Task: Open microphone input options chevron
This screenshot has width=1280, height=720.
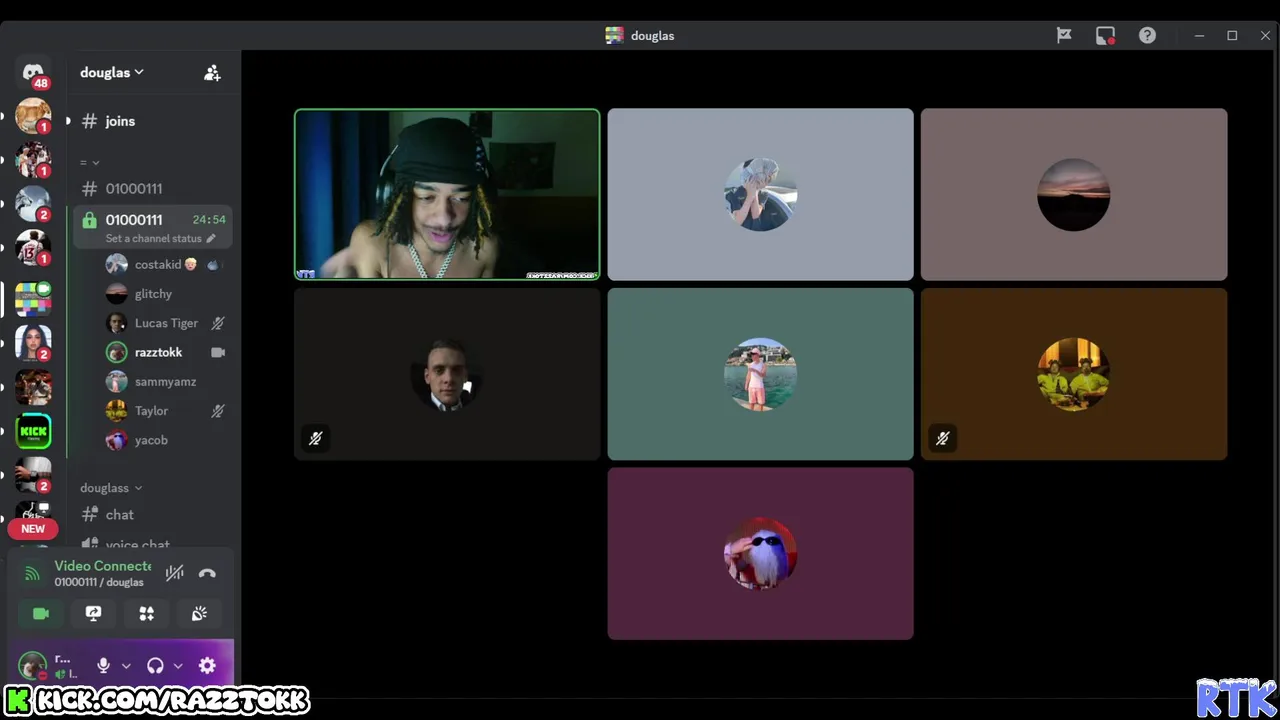Action: 126,665
